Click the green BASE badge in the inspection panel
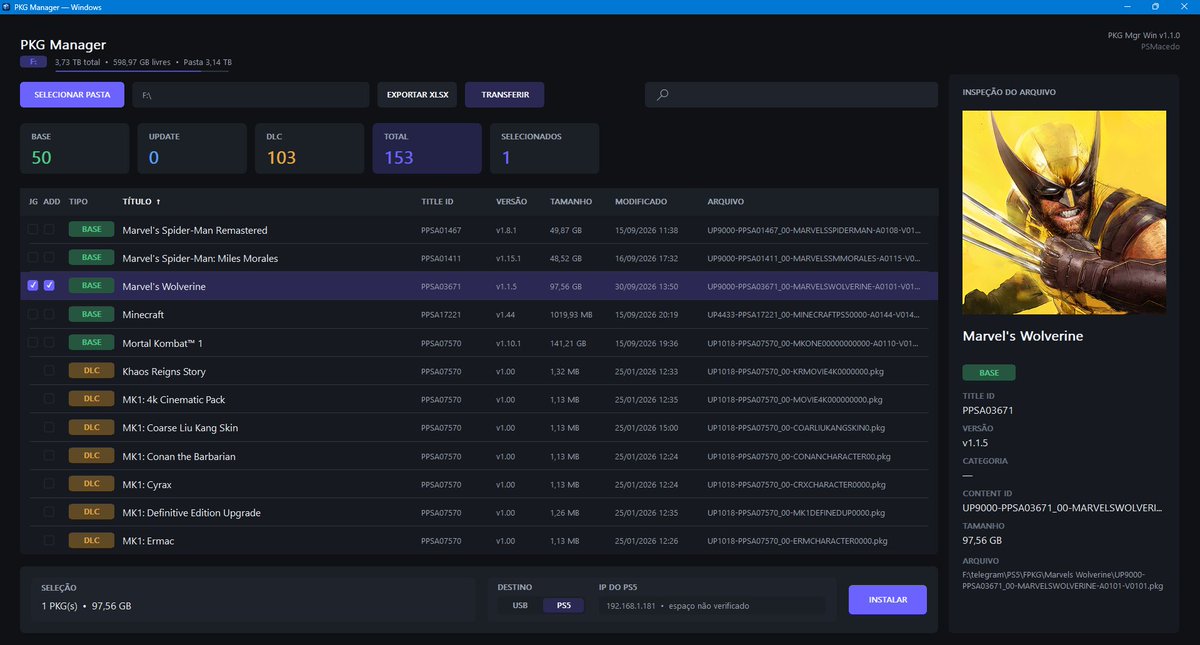1200x645 pixels. tap(988, 373)
